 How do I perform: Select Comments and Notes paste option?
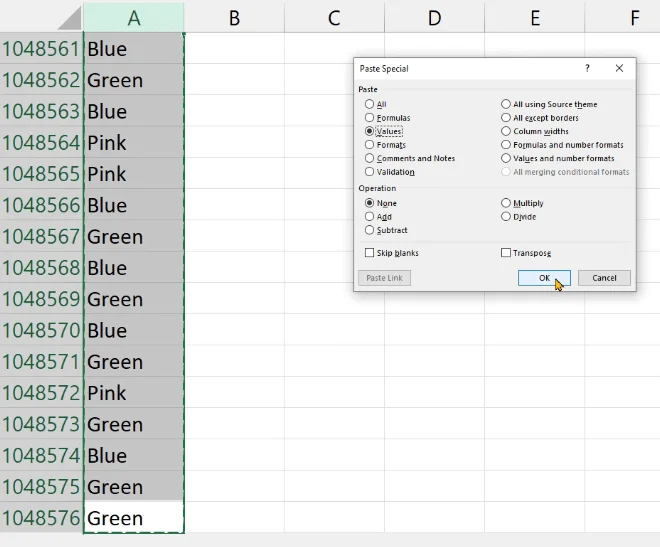coord(370,158)
